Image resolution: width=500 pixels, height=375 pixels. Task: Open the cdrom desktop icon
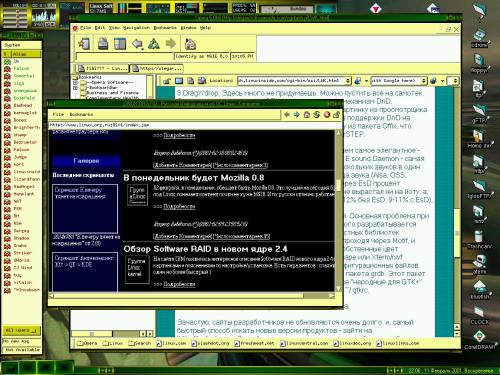tap(479, 37)
